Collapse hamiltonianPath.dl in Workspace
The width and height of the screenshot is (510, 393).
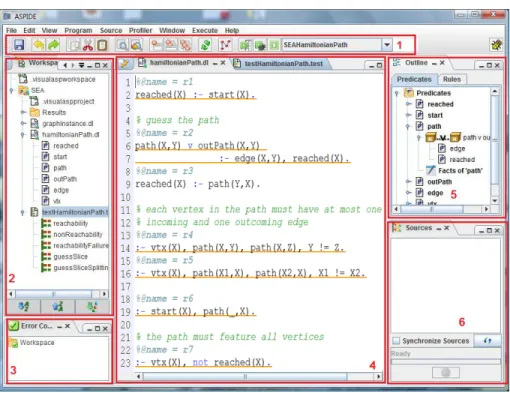23,135
